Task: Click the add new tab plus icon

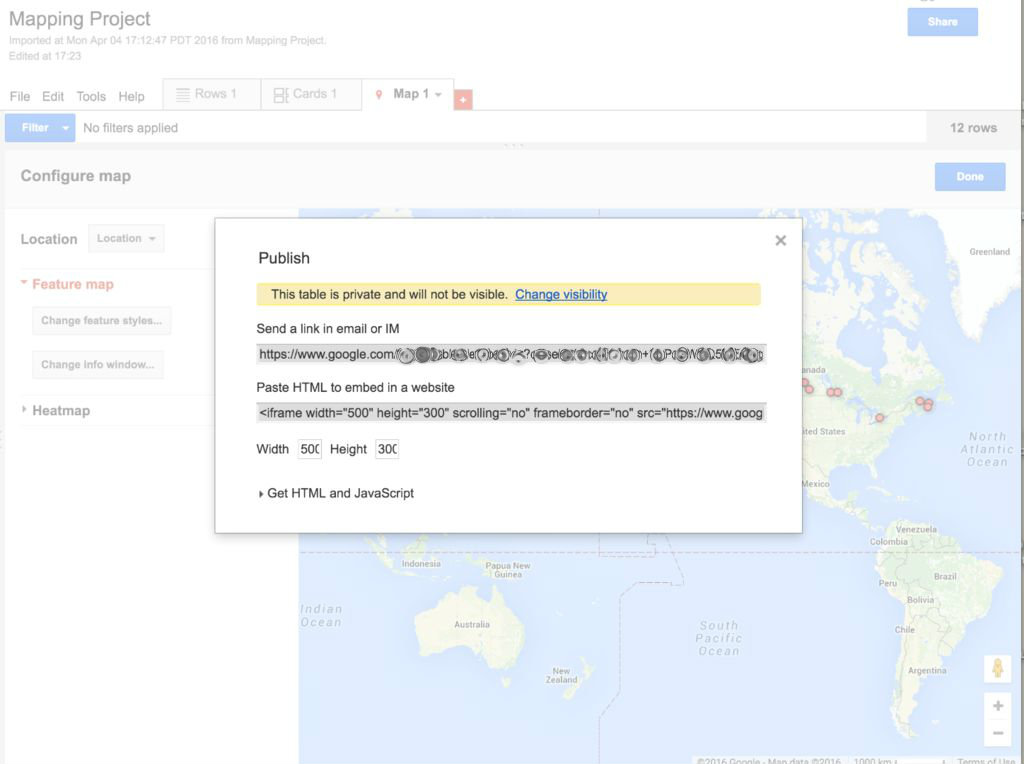Action: pyautogui.click(x=463, y=100)
